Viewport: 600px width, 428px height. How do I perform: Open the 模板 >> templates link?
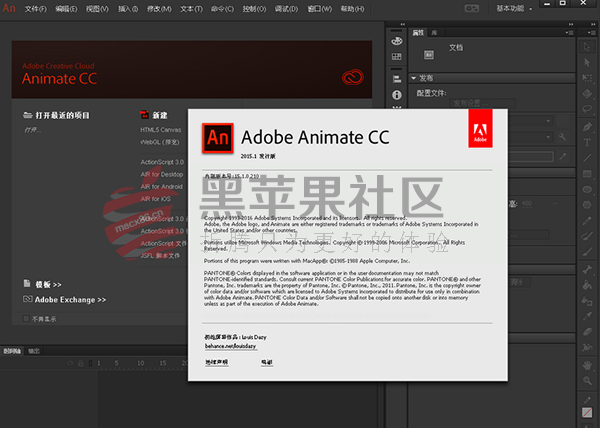point(48,284)
